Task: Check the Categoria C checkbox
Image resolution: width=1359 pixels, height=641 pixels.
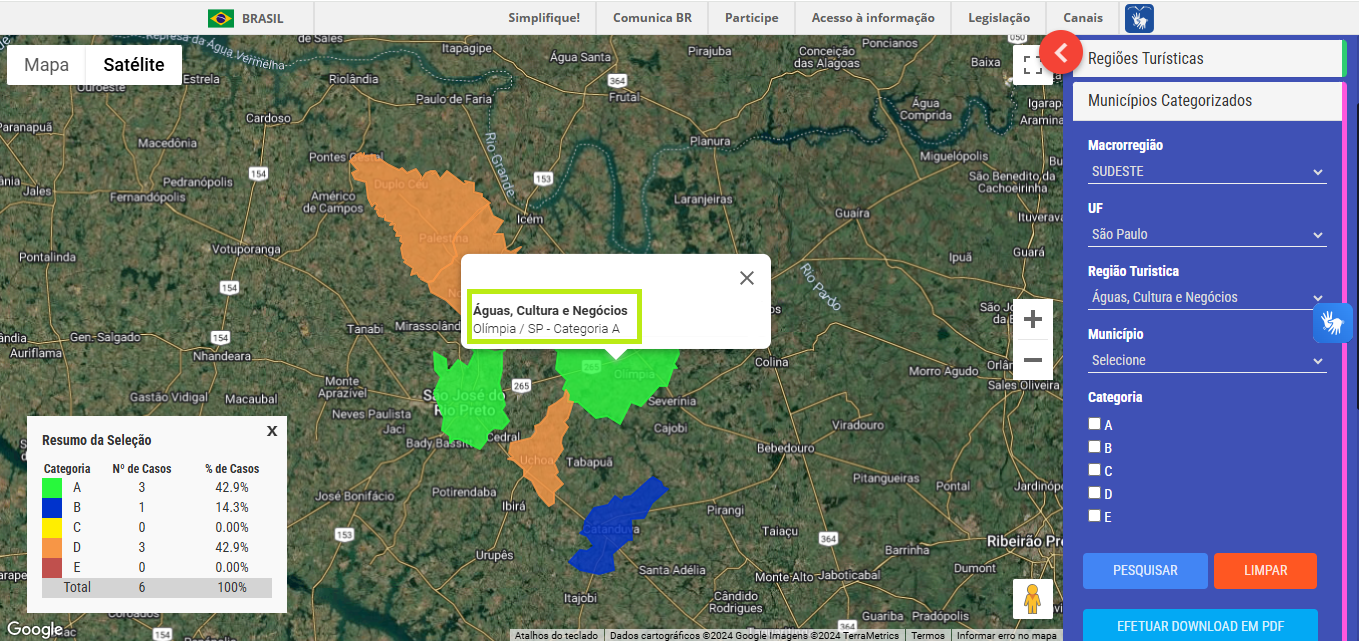Action: (x=1095, y=470)
